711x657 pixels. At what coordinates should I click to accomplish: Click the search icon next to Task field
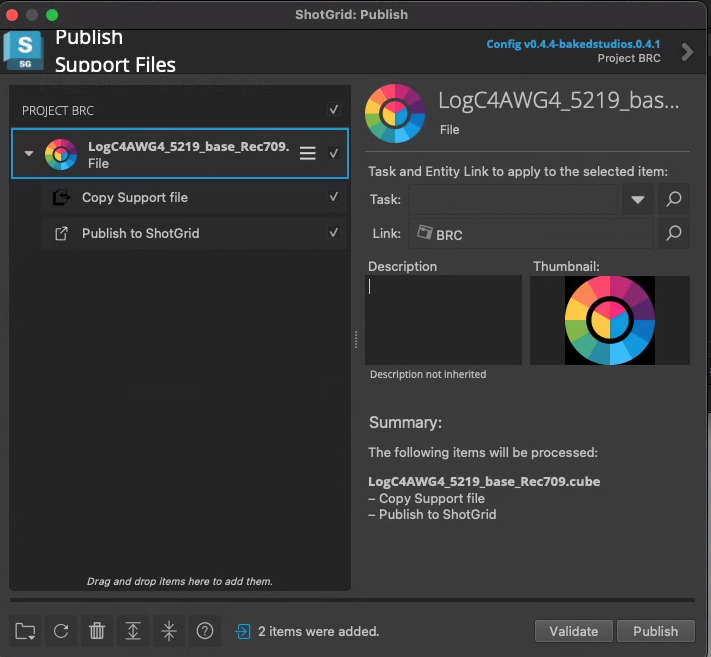674,199
